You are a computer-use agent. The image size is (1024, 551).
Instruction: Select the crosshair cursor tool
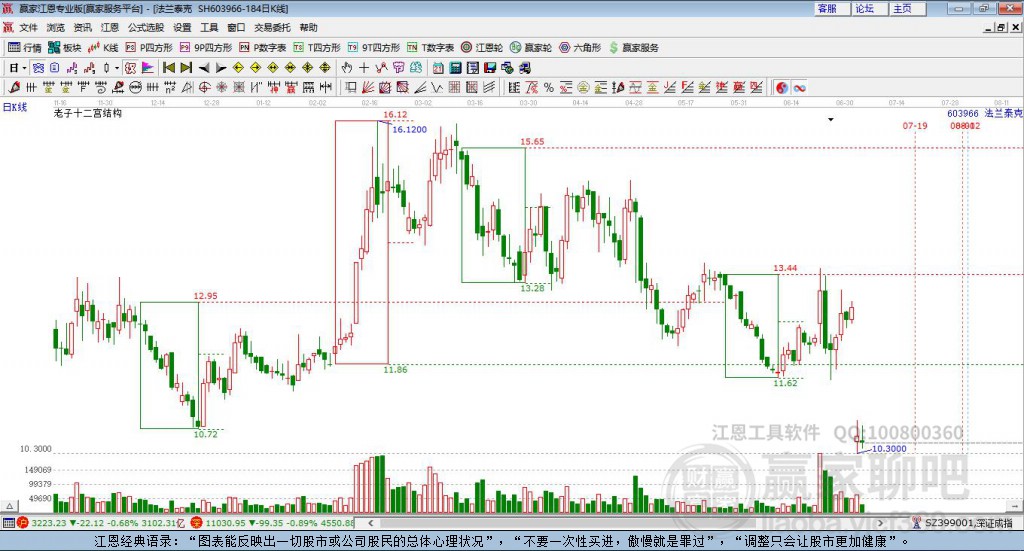(364, 68)
